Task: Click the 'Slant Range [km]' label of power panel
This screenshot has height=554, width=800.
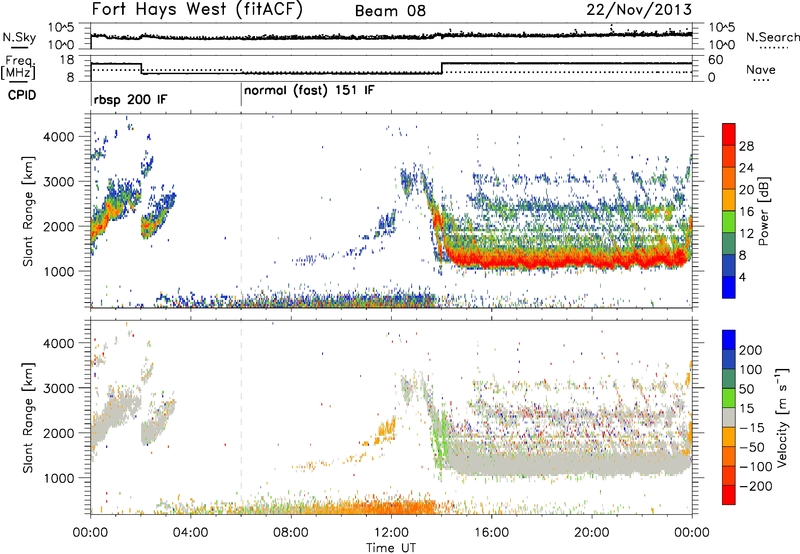Action: tap(28, 211)
